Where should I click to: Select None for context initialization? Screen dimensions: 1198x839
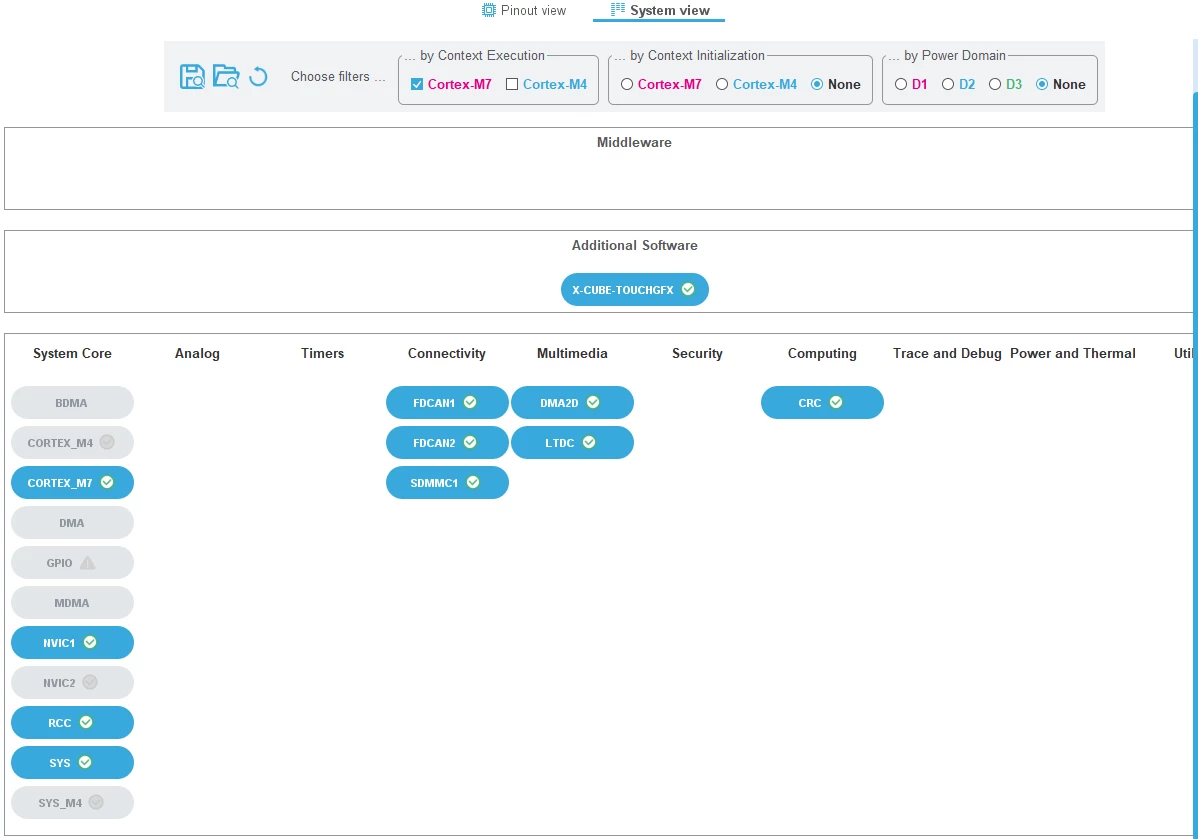817,84
